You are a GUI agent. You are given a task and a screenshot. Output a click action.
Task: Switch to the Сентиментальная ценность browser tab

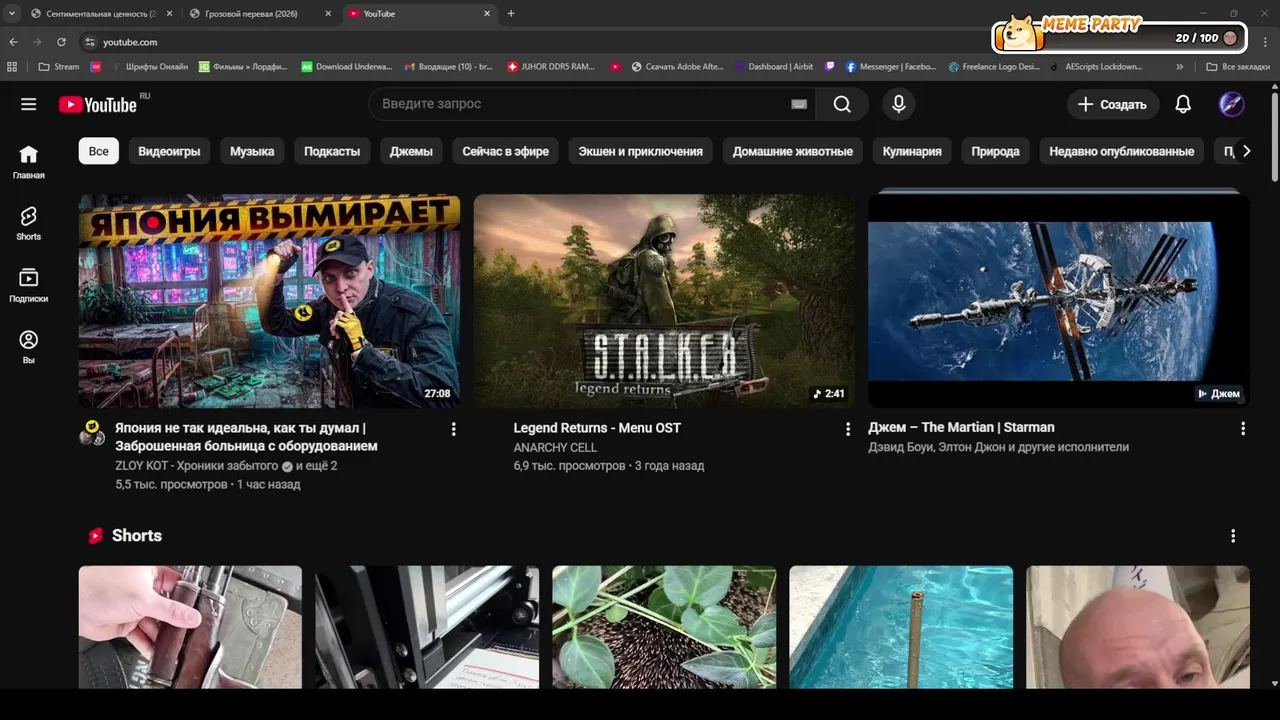pyautogui.click(x=100, y=14)
